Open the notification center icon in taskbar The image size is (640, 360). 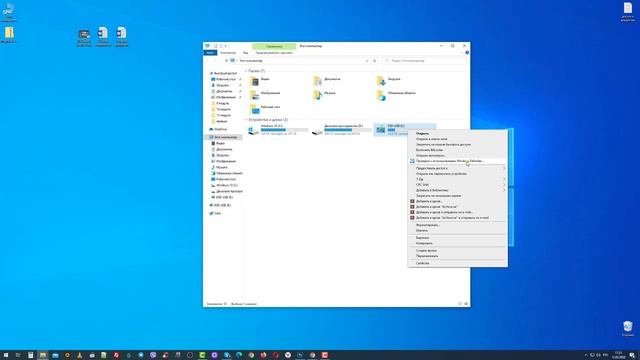(x=632, y=355)
